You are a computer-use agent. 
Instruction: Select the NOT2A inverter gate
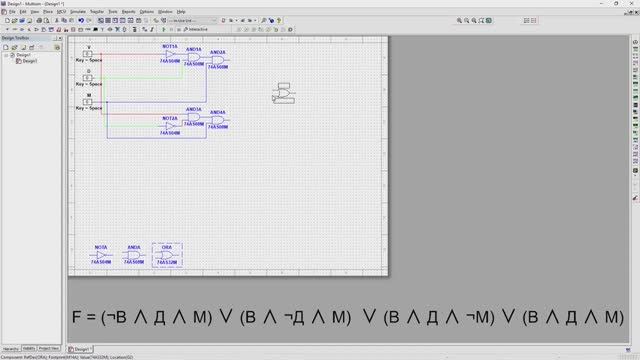tap(170, 126)
